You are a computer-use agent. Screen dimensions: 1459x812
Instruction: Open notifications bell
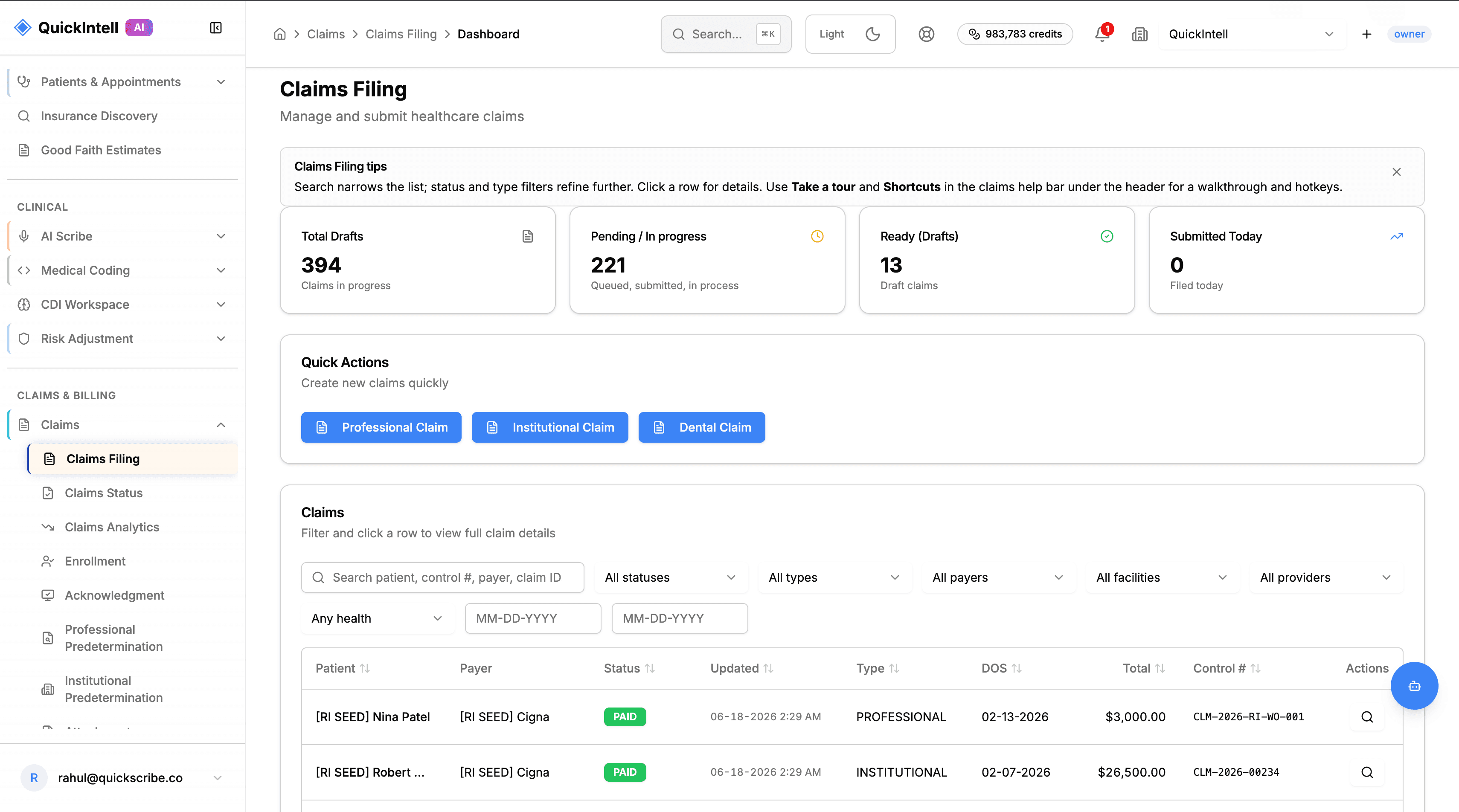(1102, 34)
